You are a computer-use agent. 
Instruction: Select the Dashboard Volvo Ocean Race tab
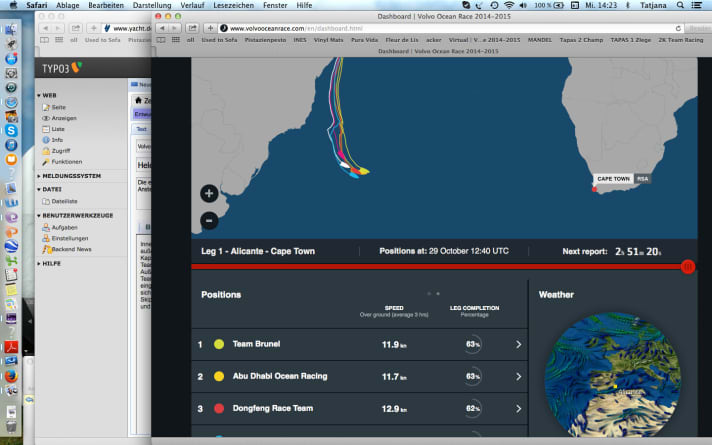click(x=438, y=51)
